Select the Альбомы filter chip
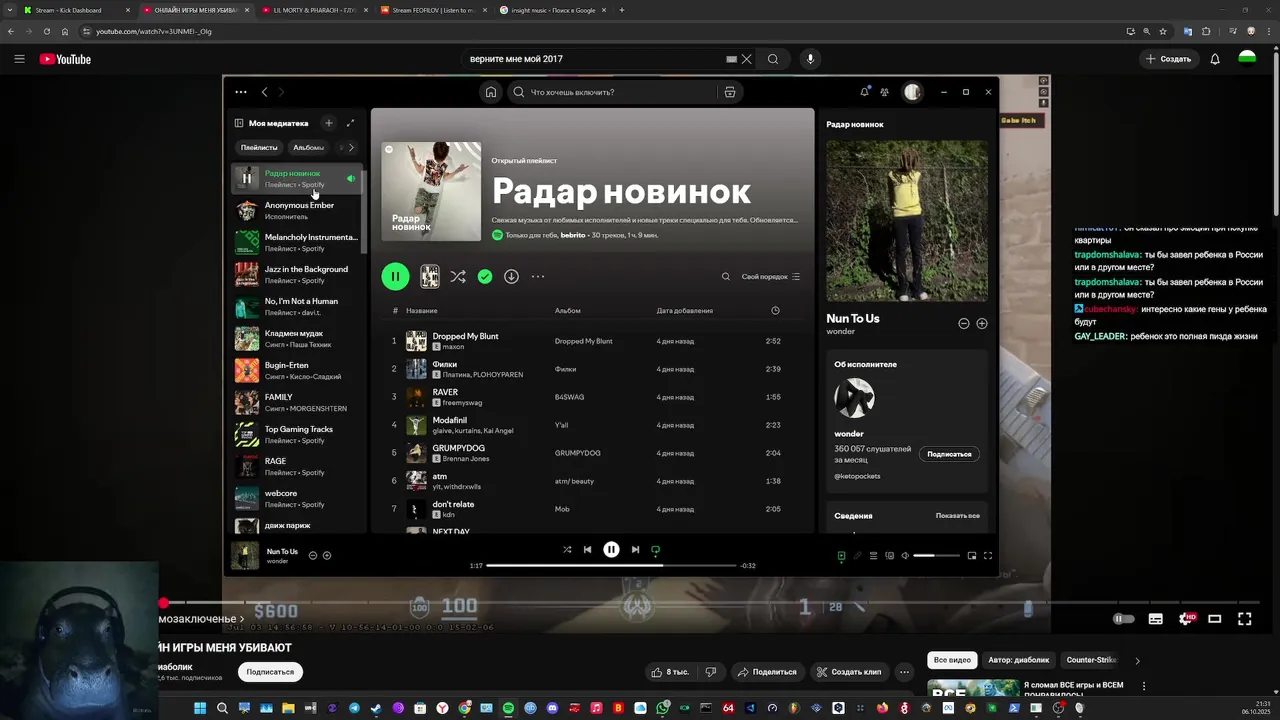 coord(308,147)
